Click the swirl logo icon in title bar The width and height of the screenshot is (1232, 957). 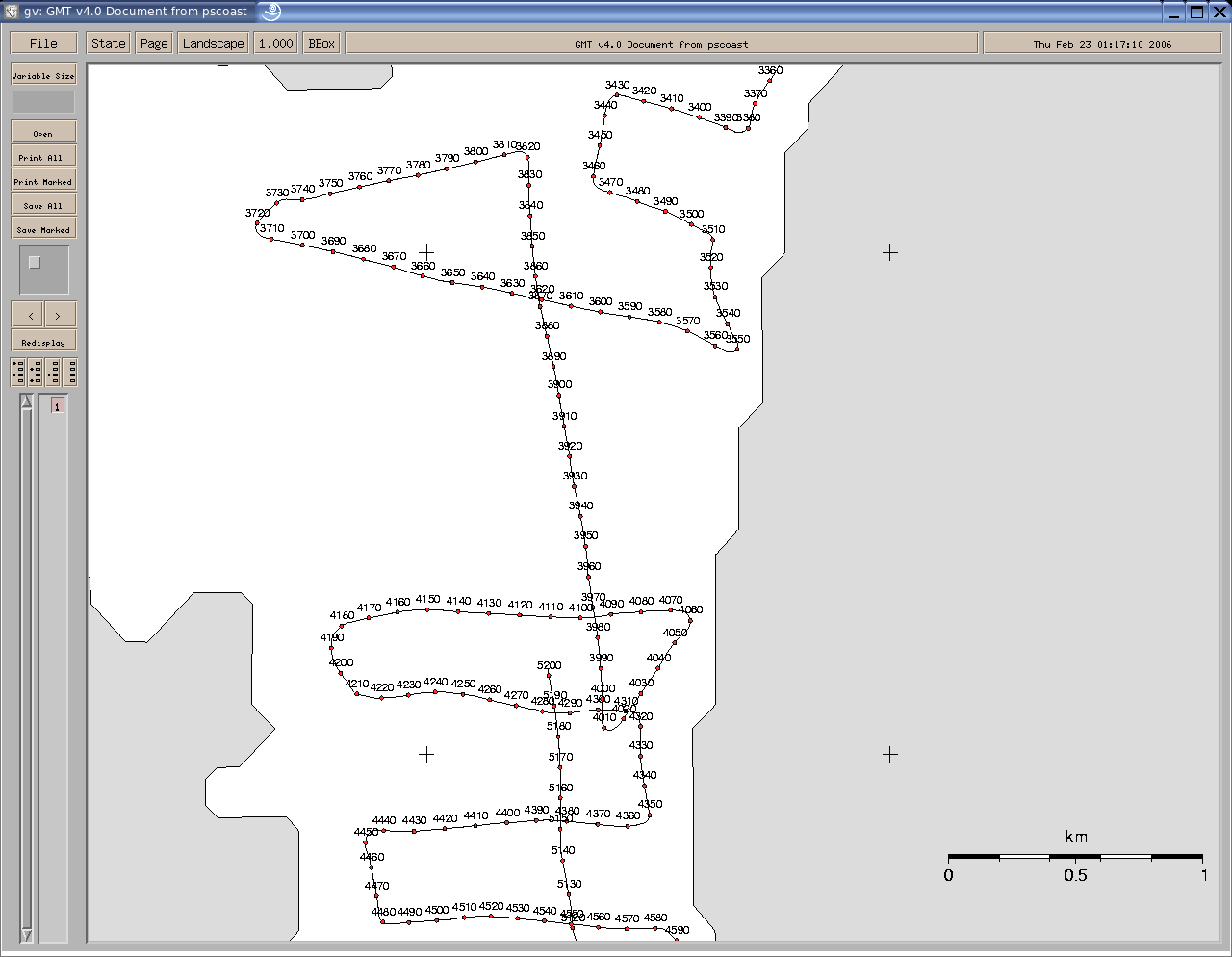[x=271, y=12]
